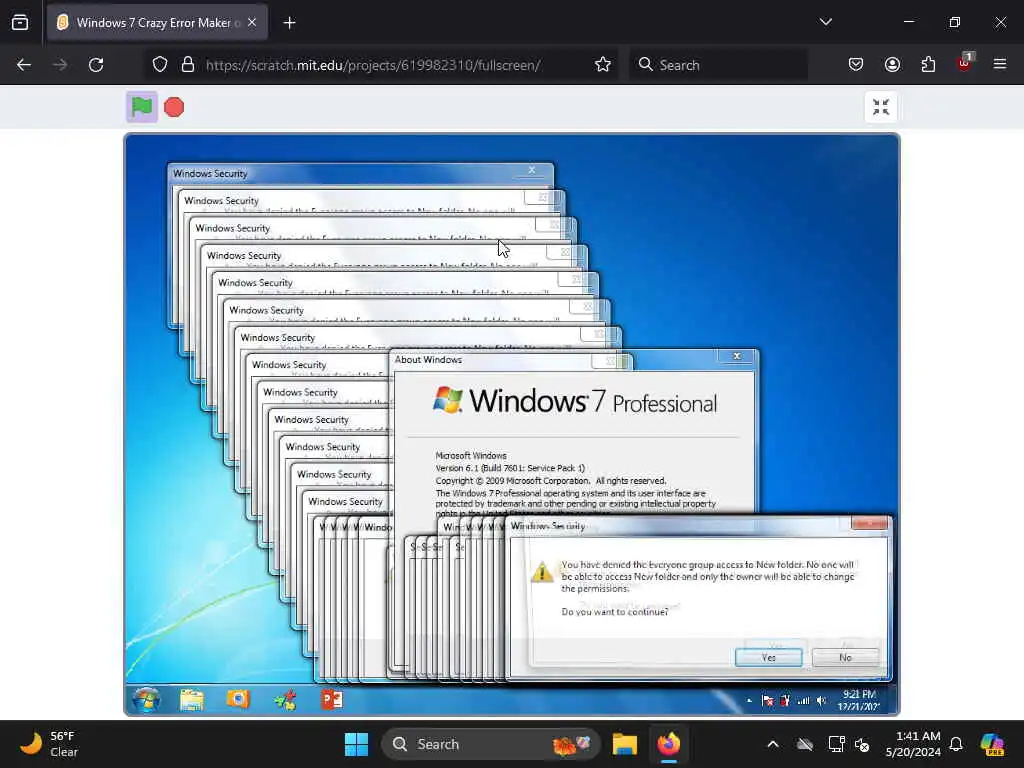Focus the Firefox Search box

point(718,65)
